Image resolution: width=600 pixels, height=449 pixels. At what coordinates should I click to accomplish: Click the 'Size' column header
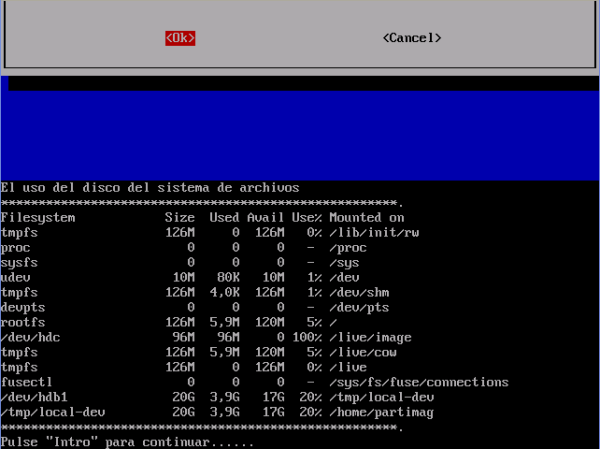[180, 217]
